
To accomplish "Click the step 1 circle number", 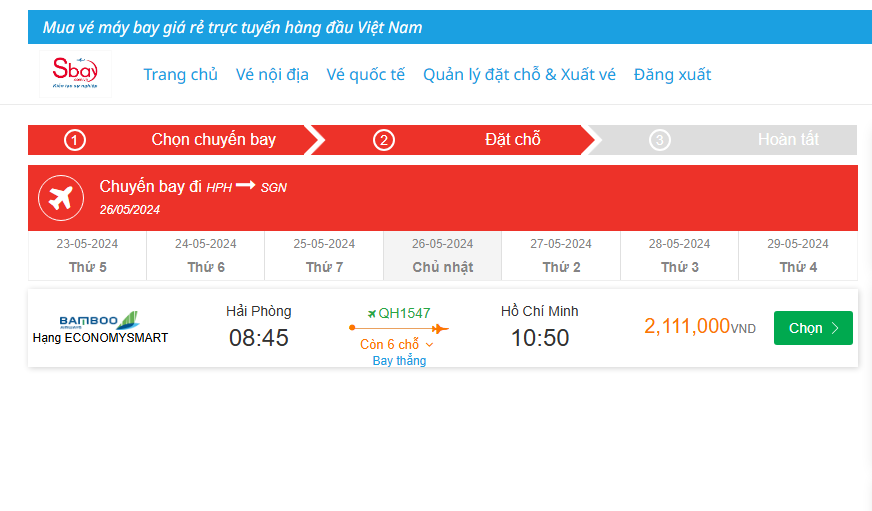I will click(74, 140).
